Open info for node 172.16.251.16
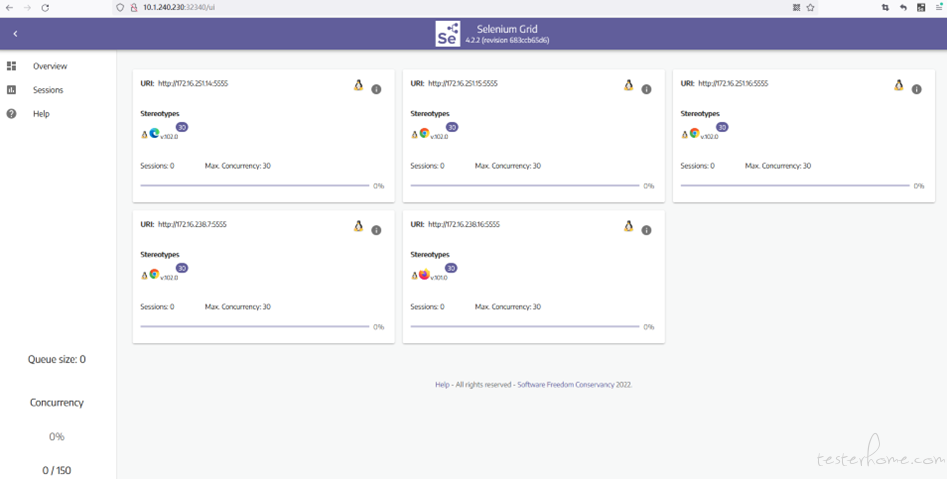Screen dimensions: 947x479 click(916, 89)
